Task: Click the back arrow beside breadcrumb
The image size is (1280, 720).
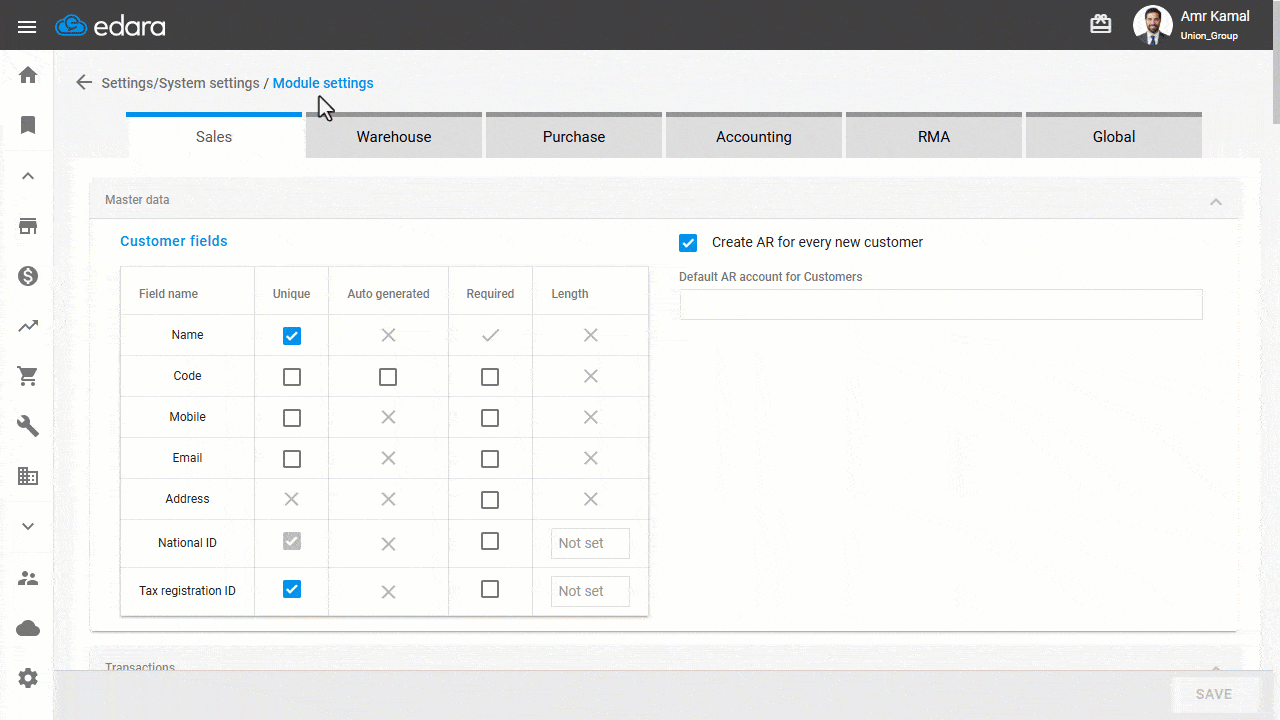Action: (x=84, y=82)
